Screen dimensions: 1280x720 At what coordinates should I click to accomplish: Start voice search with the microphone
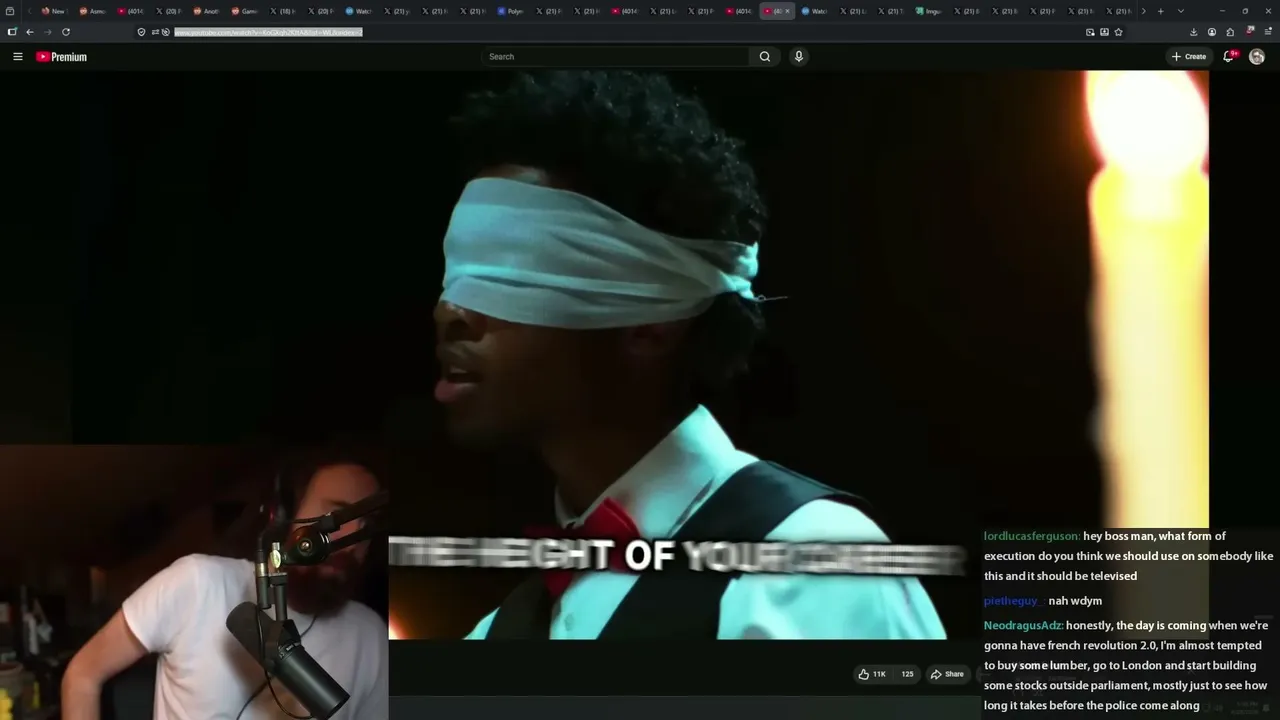click(798, 57)
